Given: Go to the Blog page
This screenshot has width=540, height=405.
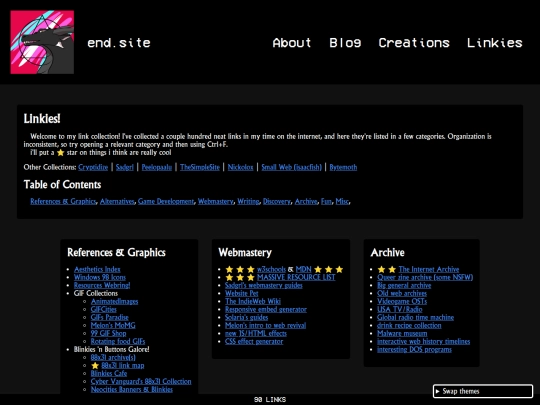Looking at the screenshot, I should (x=345, y=43).
